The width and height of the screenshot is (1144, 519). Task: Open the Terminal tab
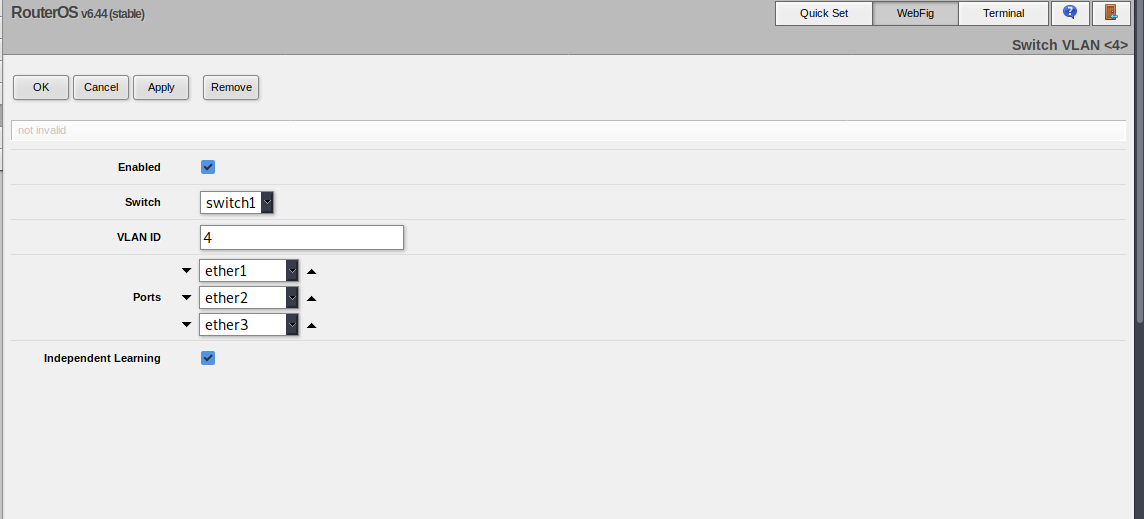[x=1003, y=13]
